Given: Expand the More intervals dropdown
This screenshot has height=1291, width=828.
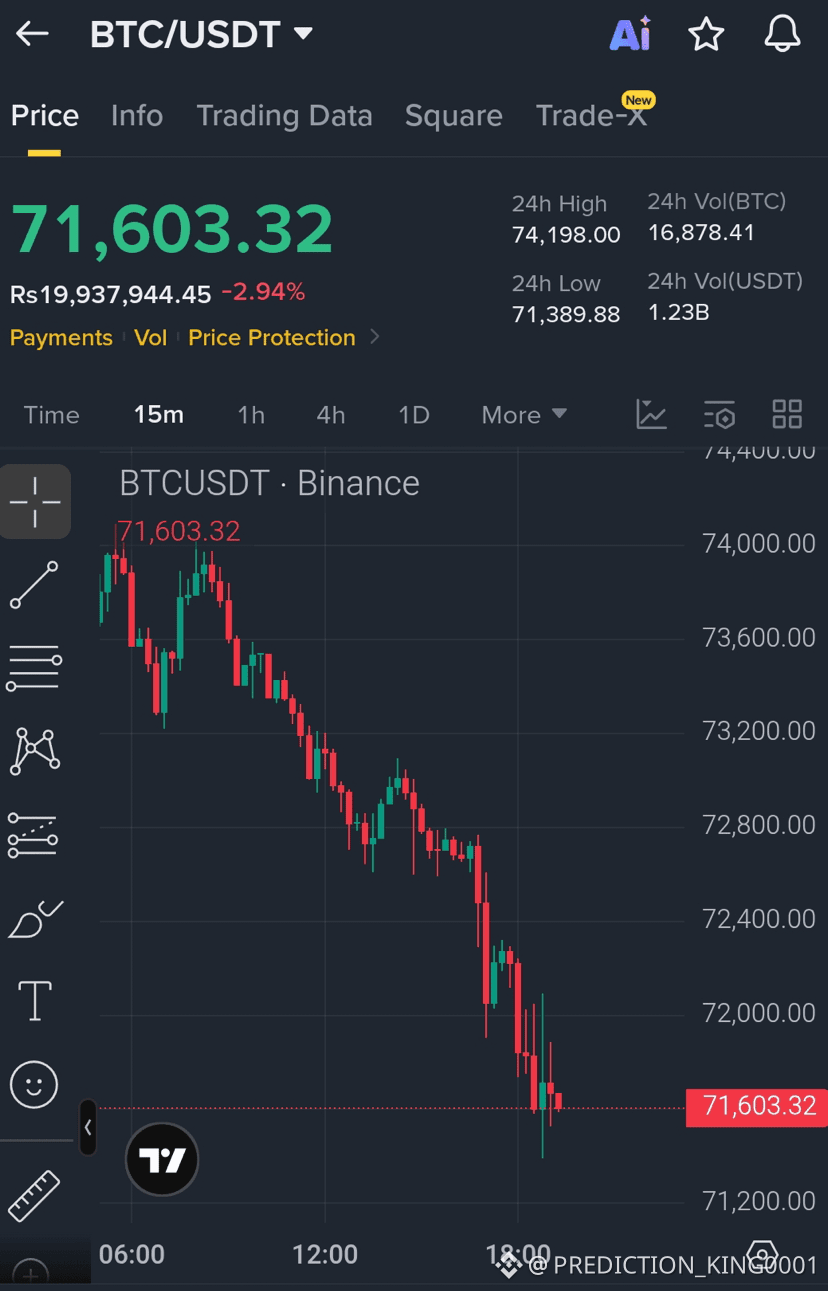Looking at the screenshot, I should pyautogui.click(x=524, y=415).
